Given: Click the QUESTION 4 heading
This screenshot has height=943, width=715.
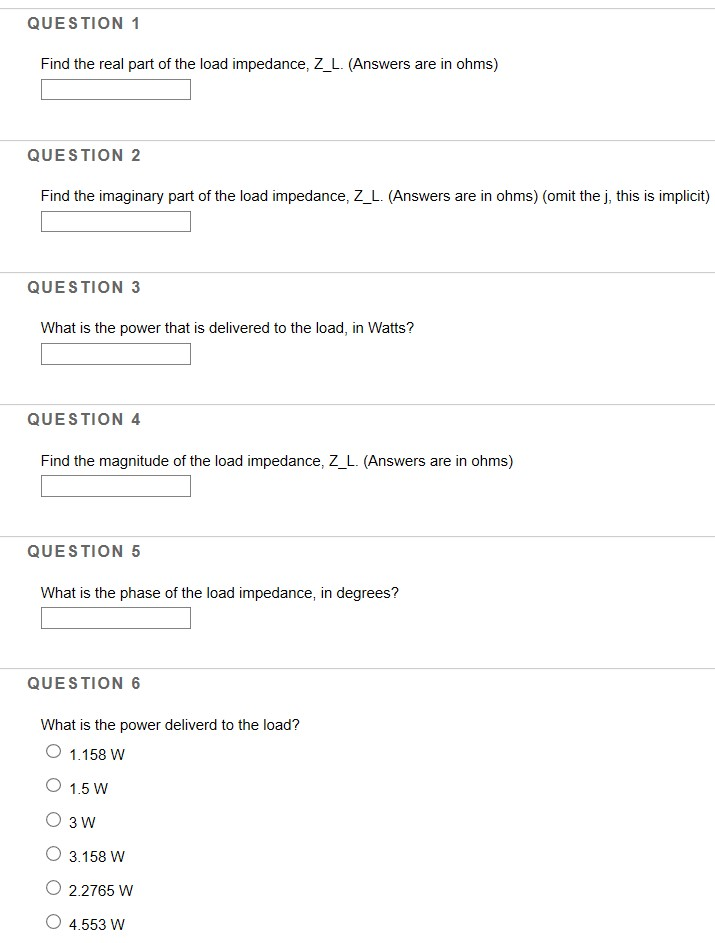Looking at the screenshot, I should (x=84, y=419).
